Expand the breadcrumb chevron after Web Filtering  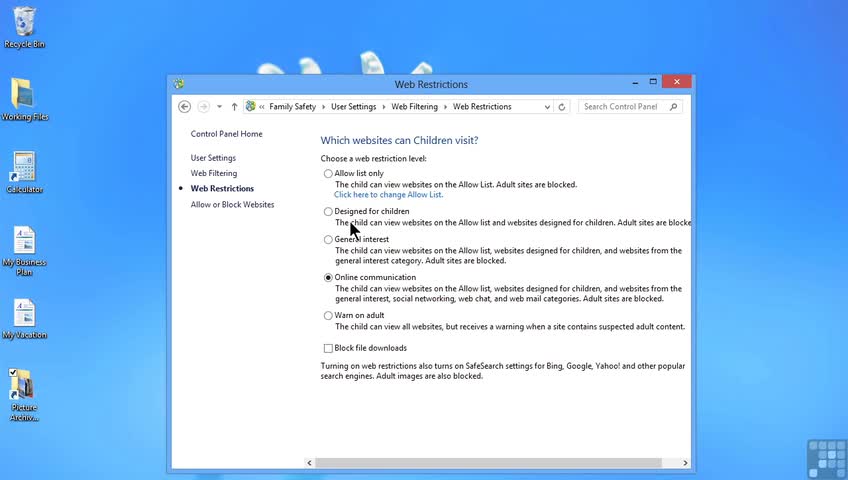(446, 107)
